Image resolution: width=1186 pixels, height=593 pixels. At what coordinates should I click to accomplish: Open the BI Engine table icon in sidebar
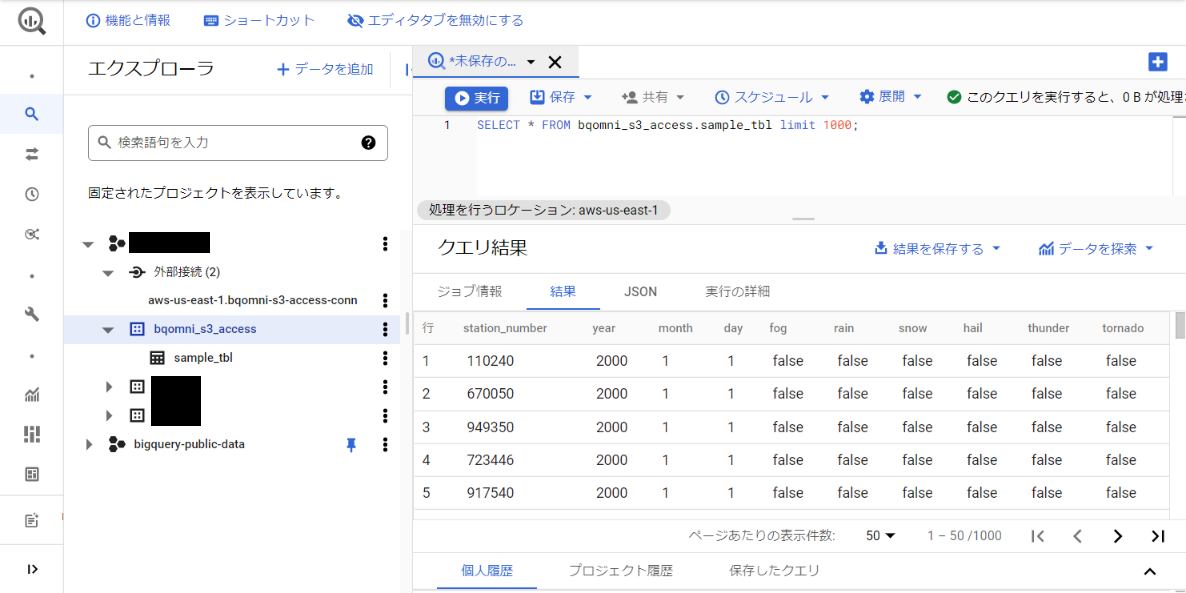click(32, 474)
